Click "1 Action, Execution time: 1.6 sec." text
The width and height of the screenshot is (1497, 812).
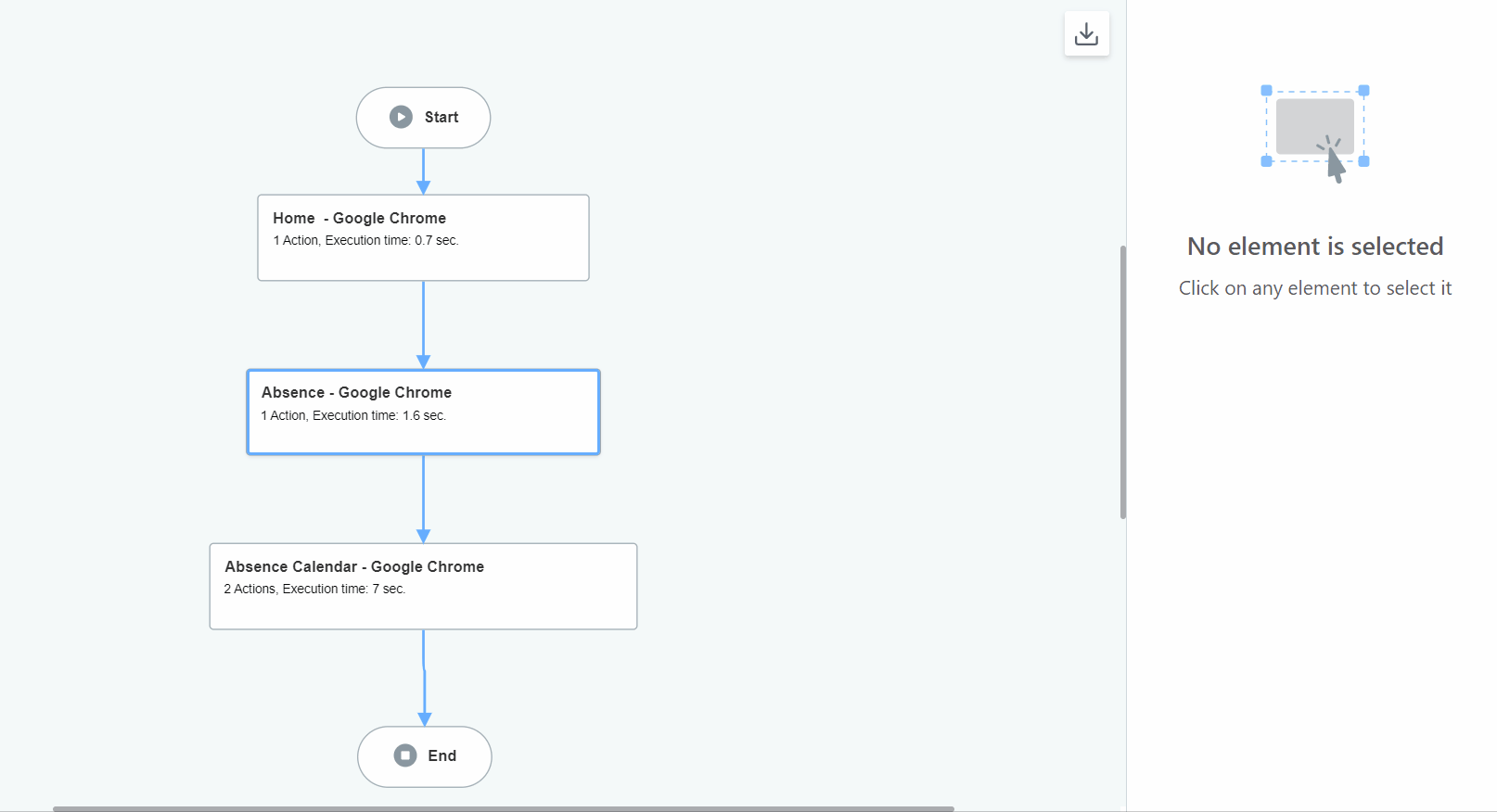point(353,415)
